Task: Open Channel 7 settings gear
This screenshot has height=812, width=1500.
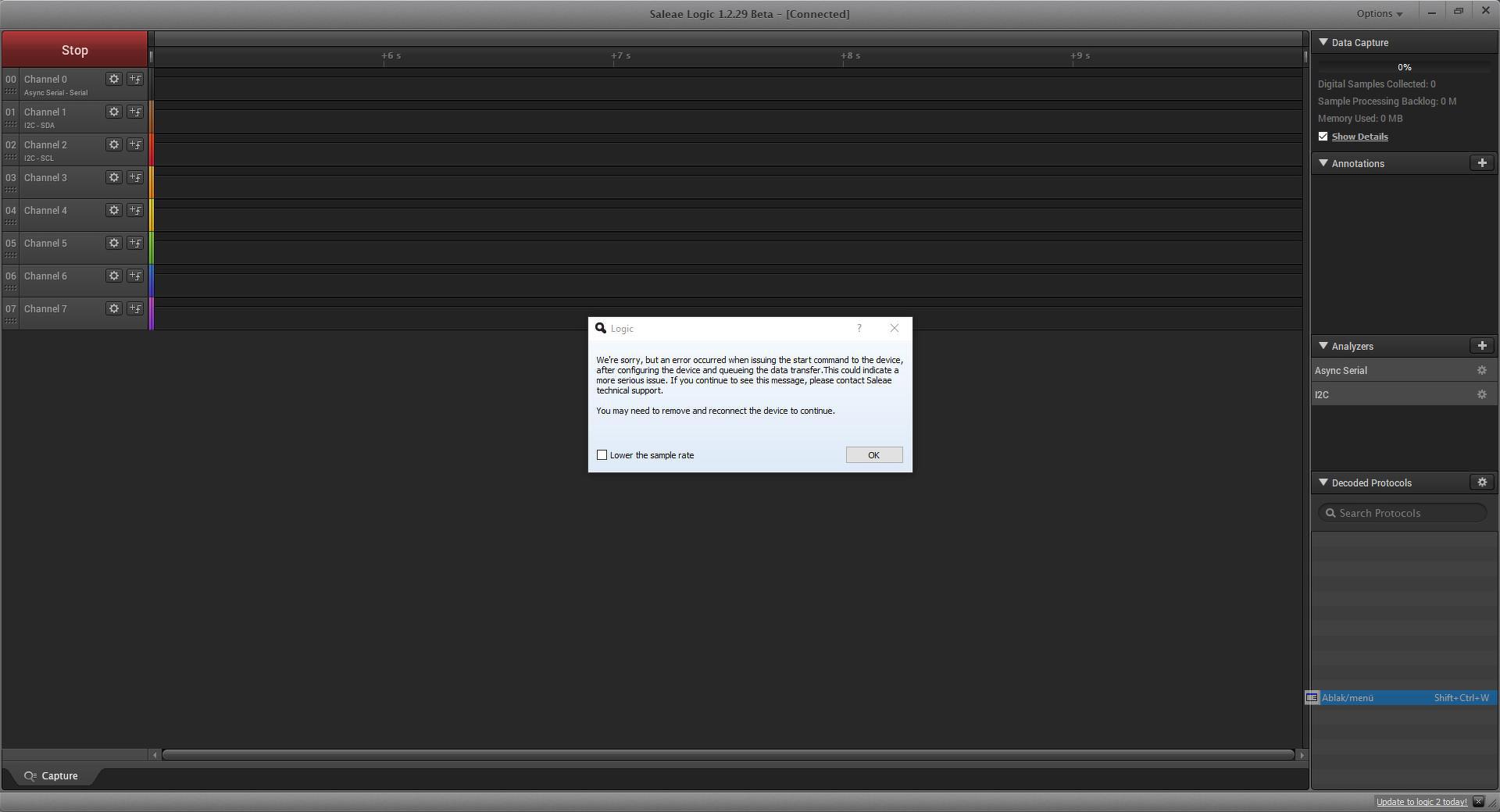Action: [x=114, y=308]
